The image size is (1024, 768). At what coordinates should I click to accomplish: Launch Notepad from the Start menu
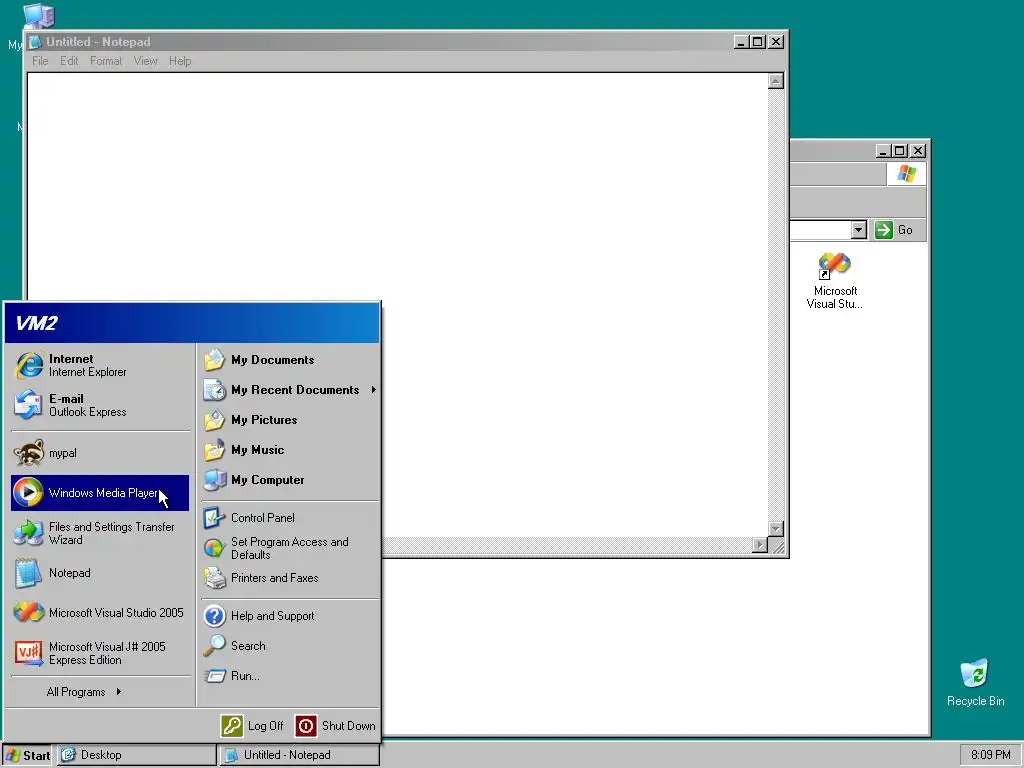pos(100,573)
